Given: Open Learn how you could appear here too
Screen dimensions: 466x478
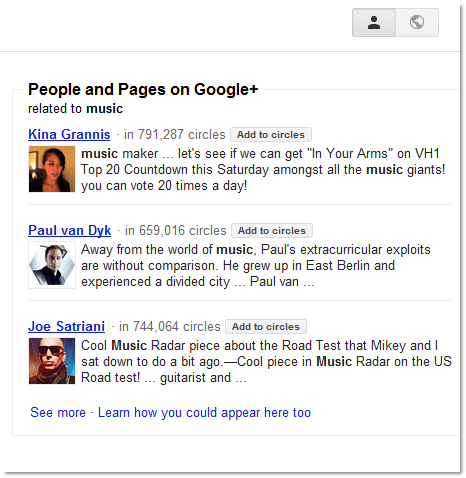Looking at the screenshot, I should [x=204, y=413].
